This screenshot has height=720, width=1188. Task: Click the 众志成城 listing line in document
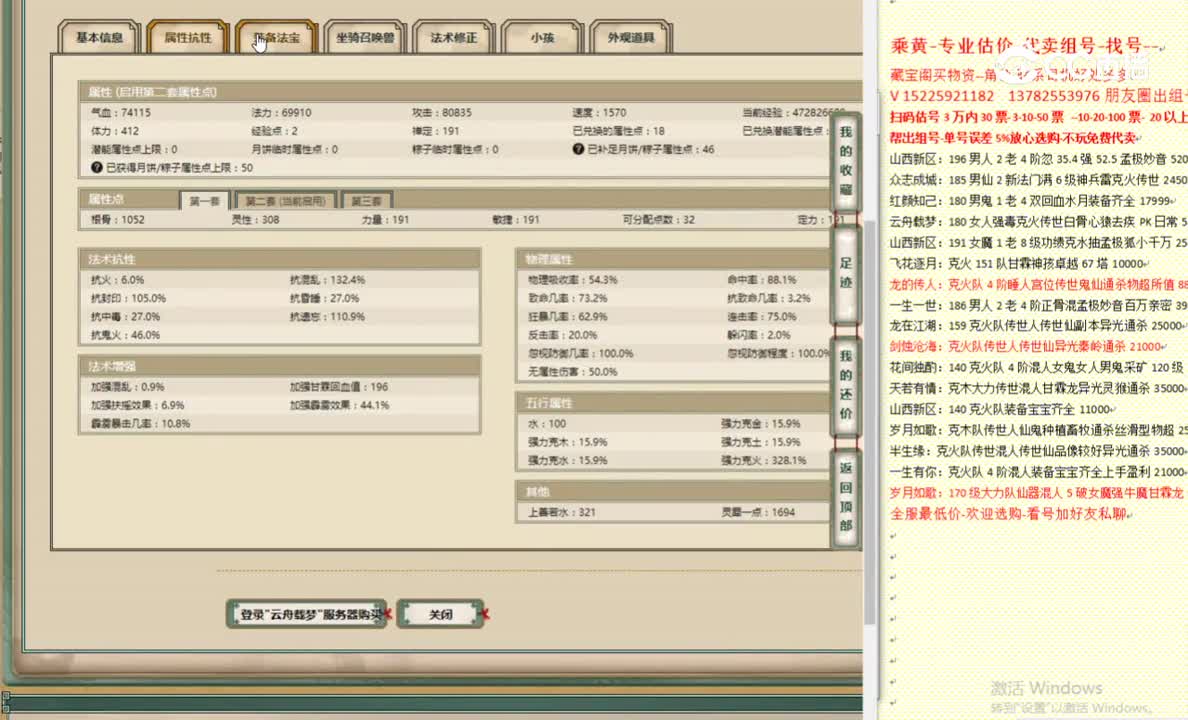tap(1038, 180)
